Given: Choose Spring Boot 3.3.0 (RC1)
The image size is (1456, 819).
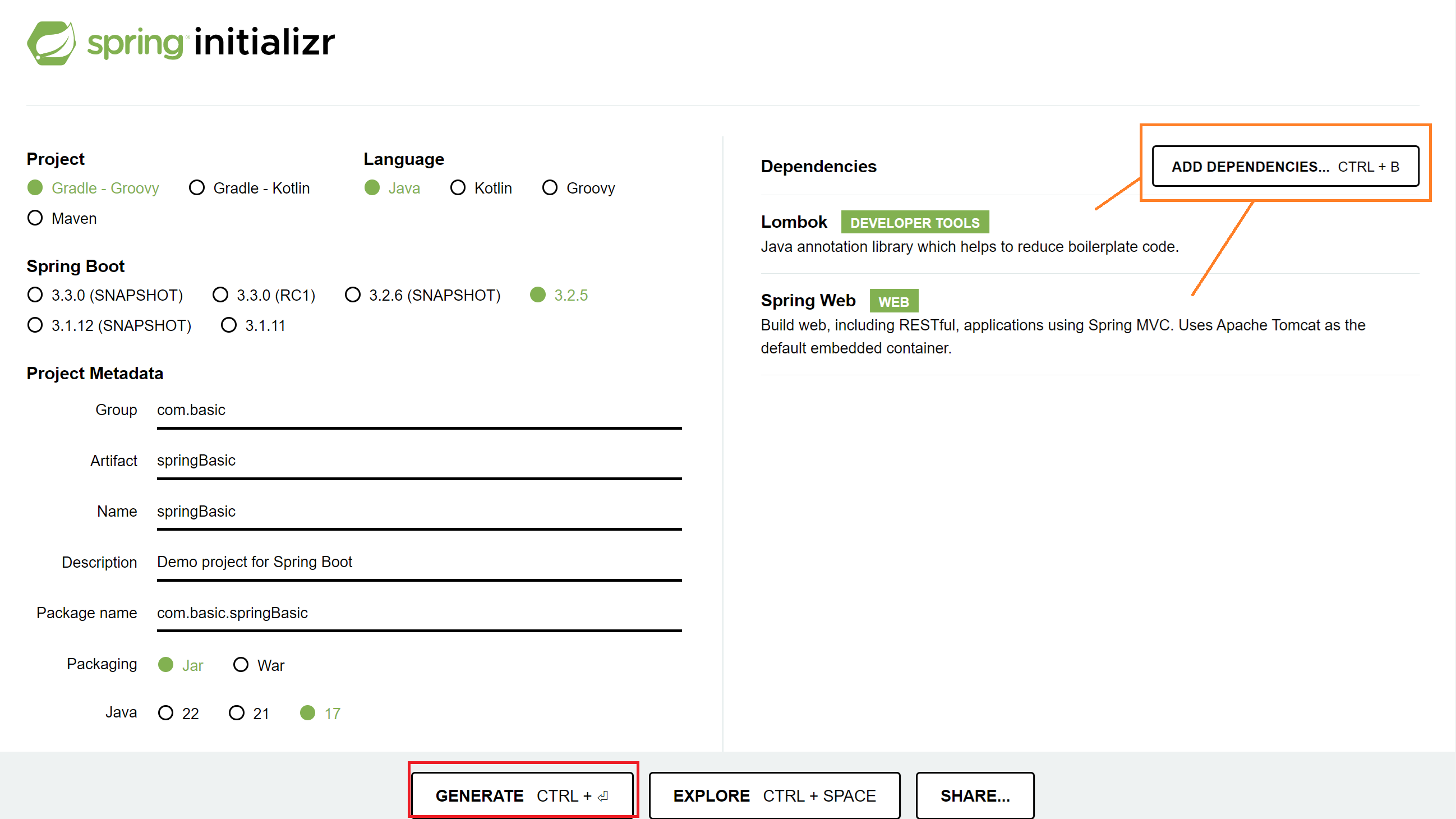Looking at the screenshot, I should click(x=220, y=295).
